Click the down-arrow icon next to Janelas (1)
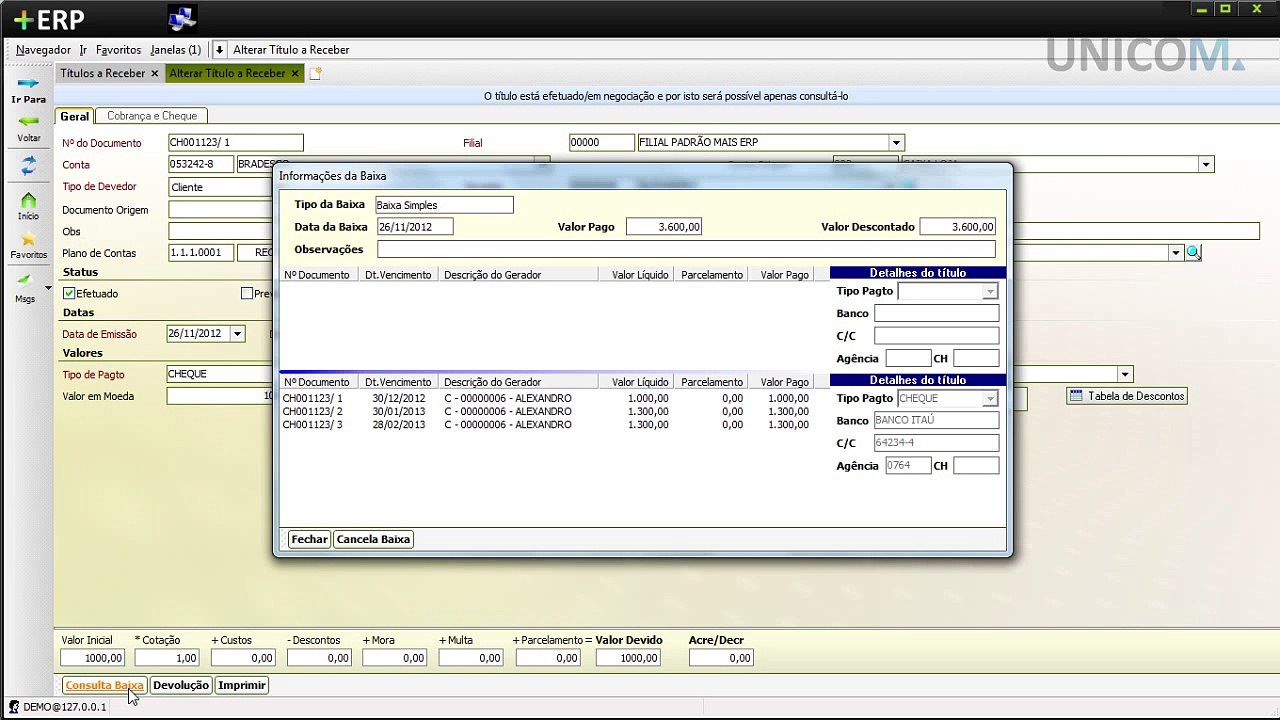This screenshot has width=1280, height=720. click(x=220, y=50)
